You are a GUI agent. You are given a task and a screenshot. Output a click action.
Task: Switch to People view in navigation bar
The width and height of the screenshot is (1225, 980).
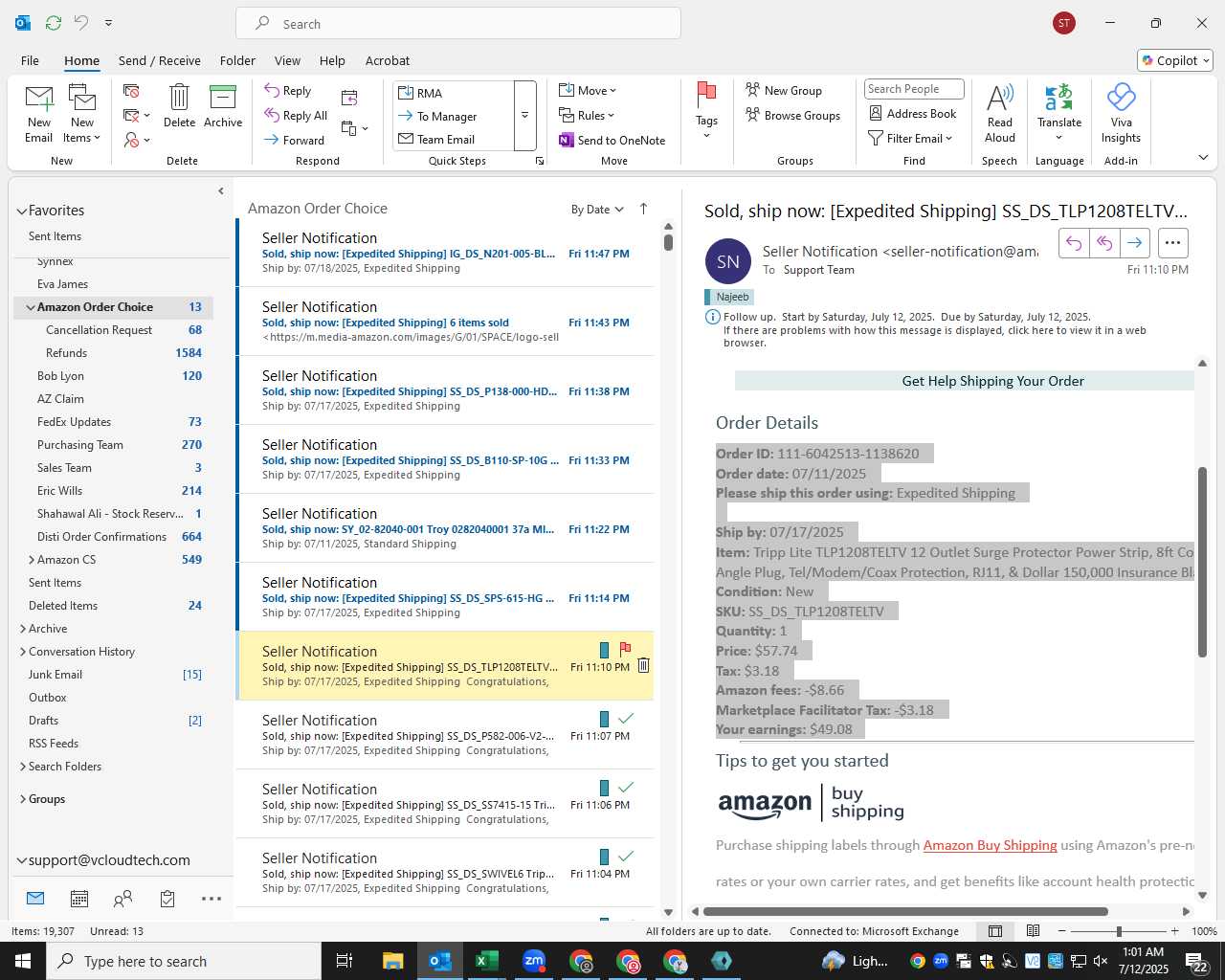[123, 899]
